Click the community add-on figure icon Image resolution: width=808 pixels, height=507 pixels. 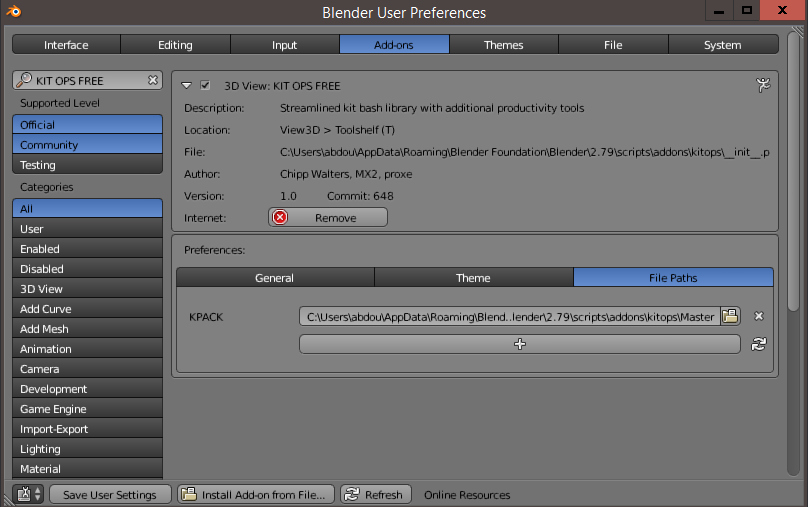click(763, 85)
